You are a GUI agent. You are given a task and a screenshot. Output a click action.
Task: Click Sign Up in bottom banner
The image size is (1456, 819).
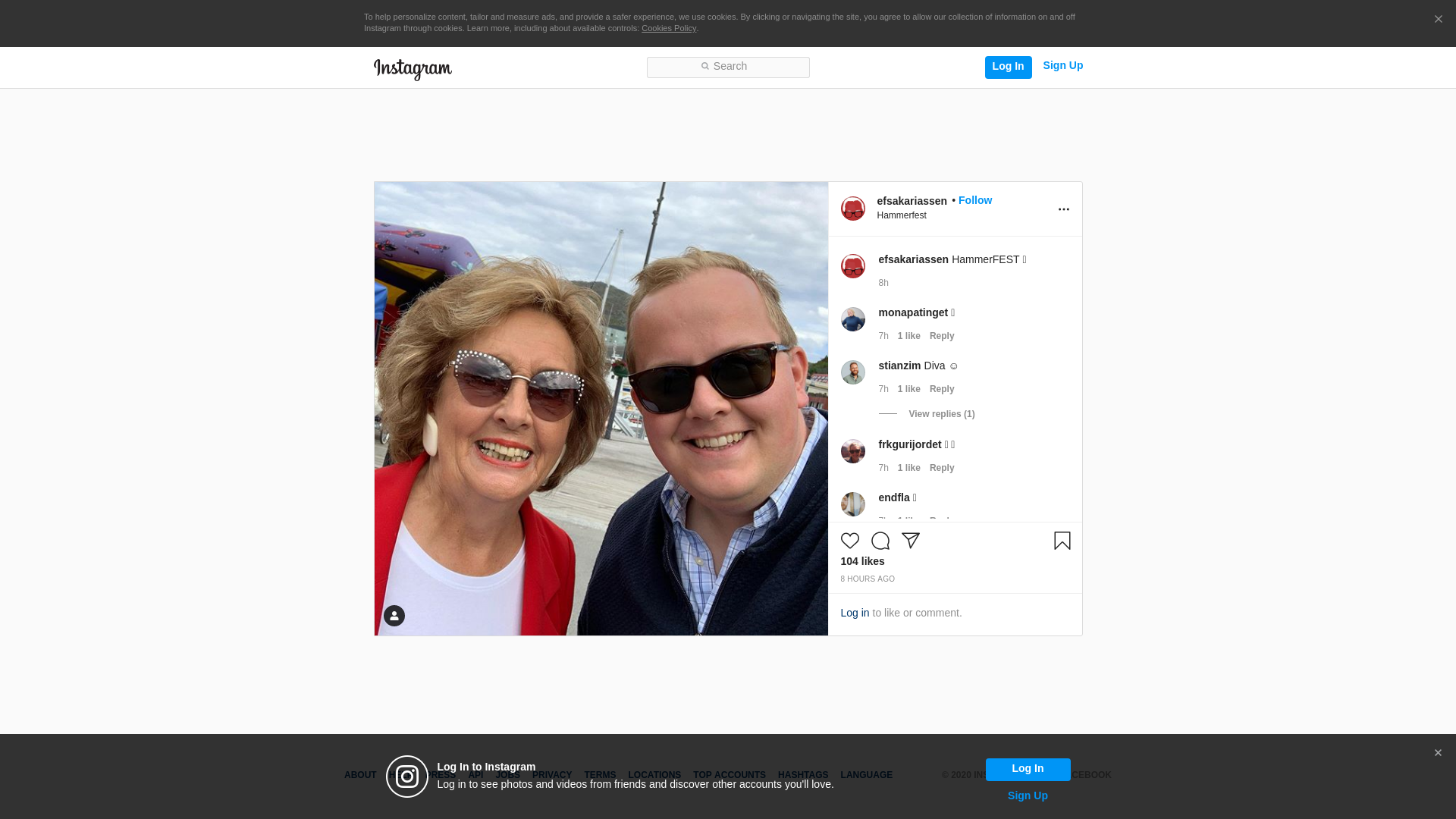[x=1028, y=795]
